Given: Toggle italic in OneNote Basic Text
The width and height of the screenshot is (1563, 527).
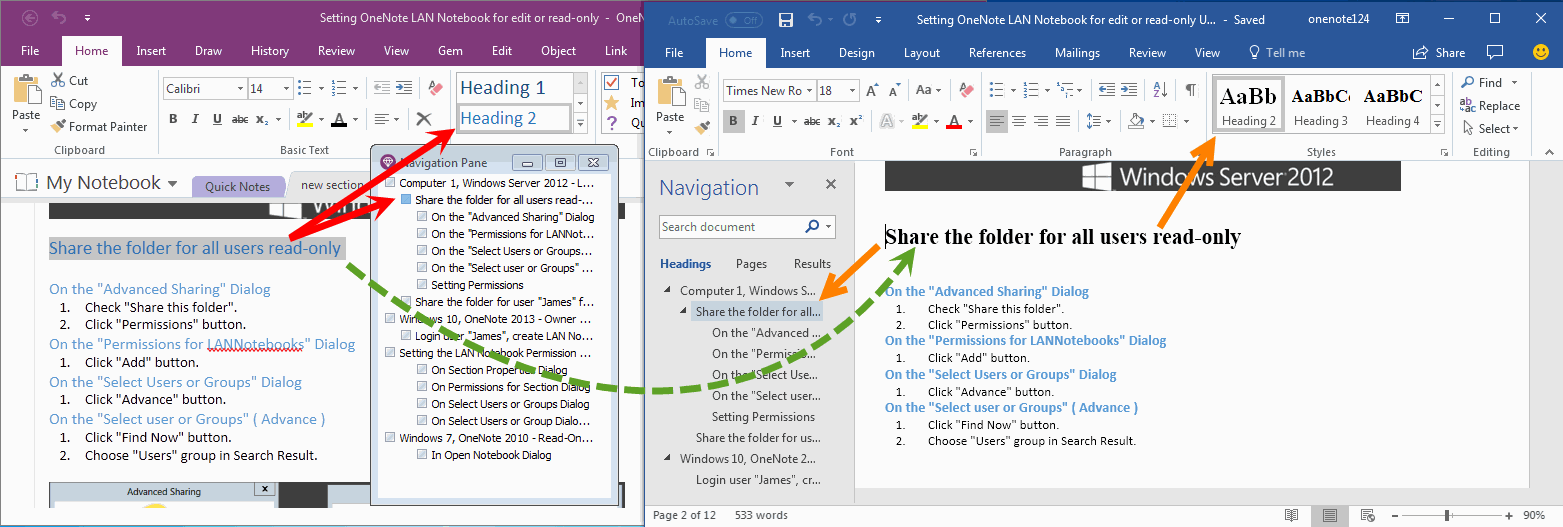Looking at the screenshot, I should point(195,119).
